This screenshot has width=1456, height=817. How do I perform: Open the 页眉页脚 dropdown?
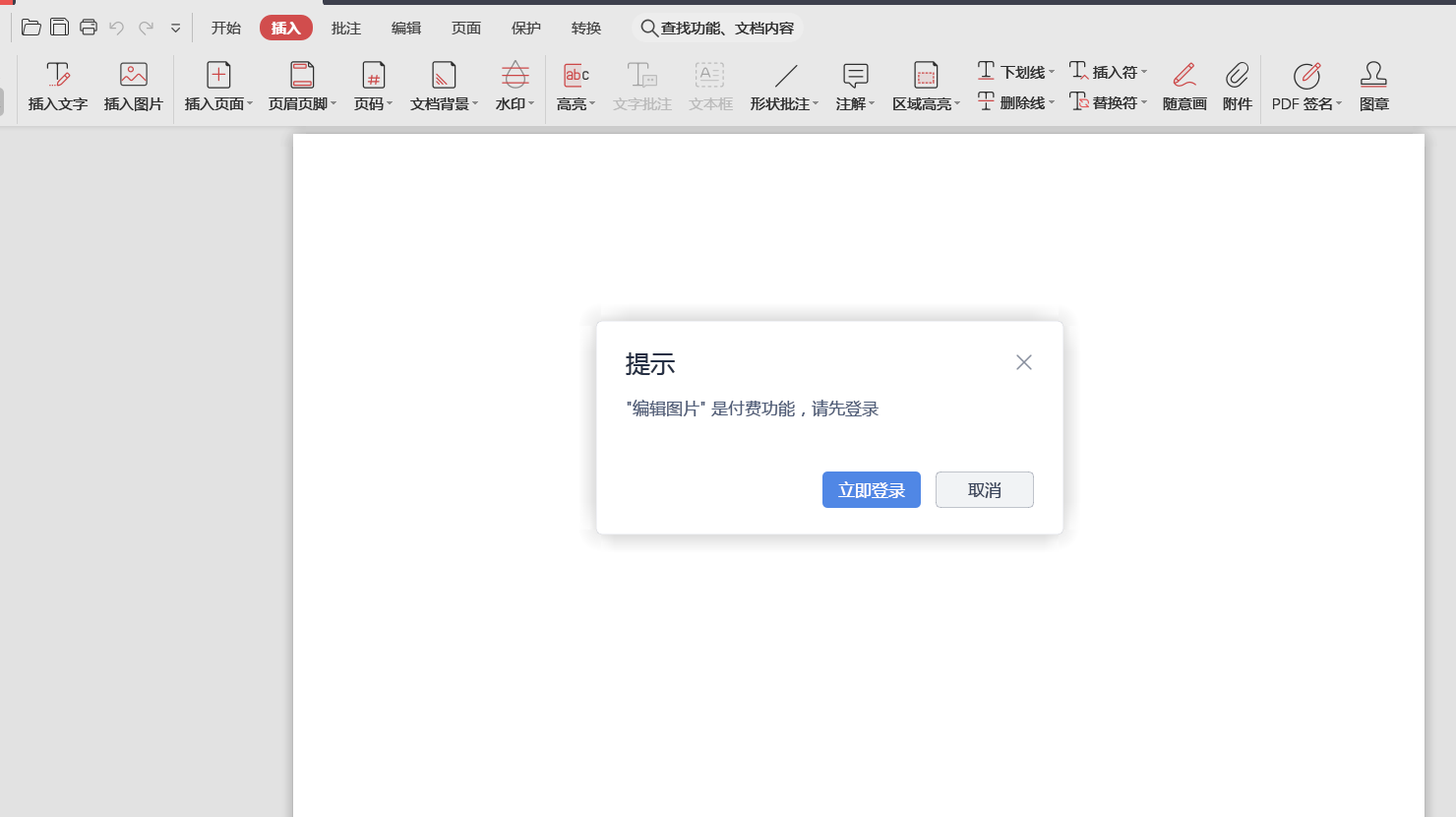pyautogui.click(x=302, y=87)
